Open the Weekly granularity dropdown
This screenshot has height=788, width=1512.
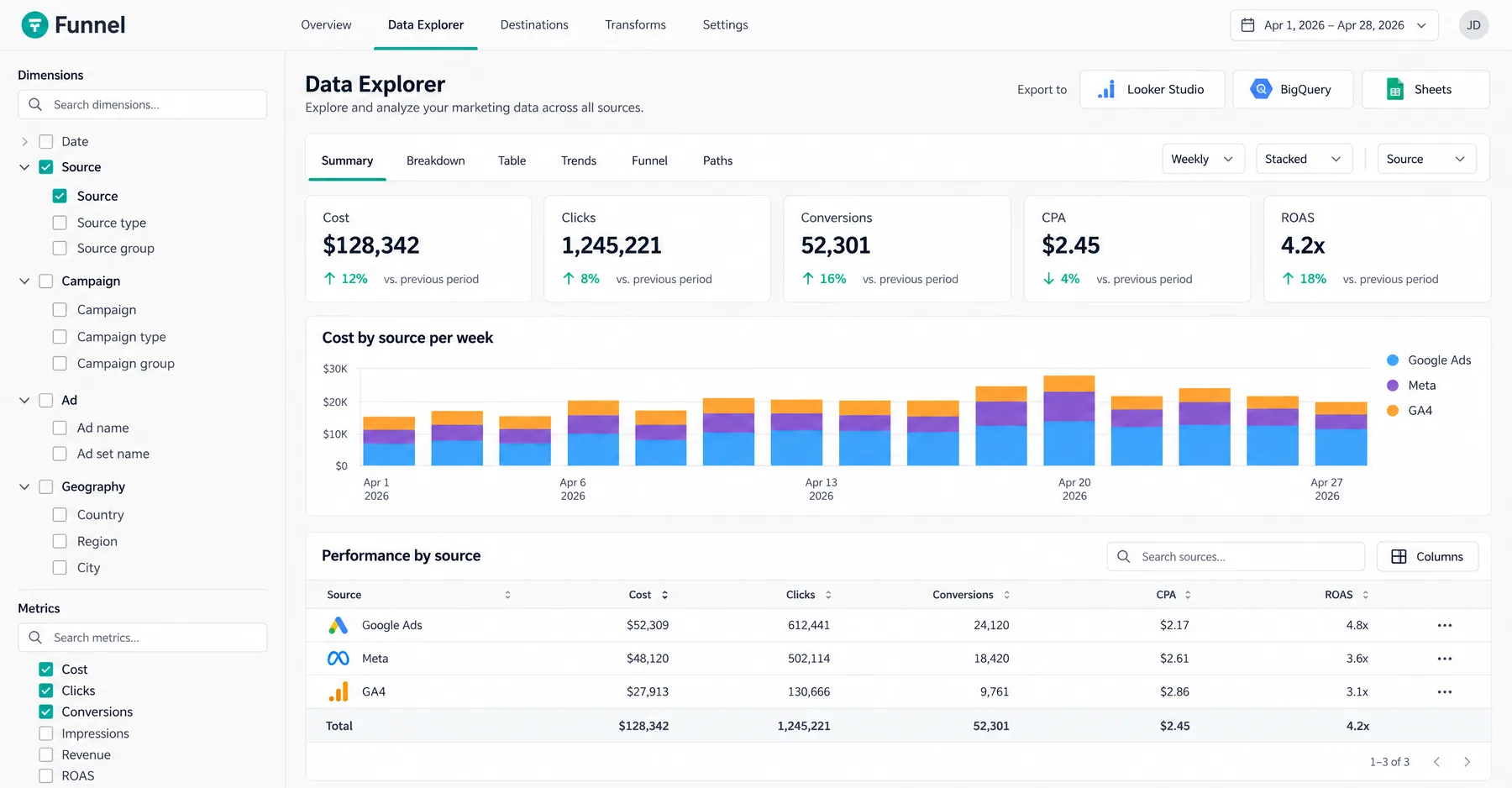point(1202,159)
